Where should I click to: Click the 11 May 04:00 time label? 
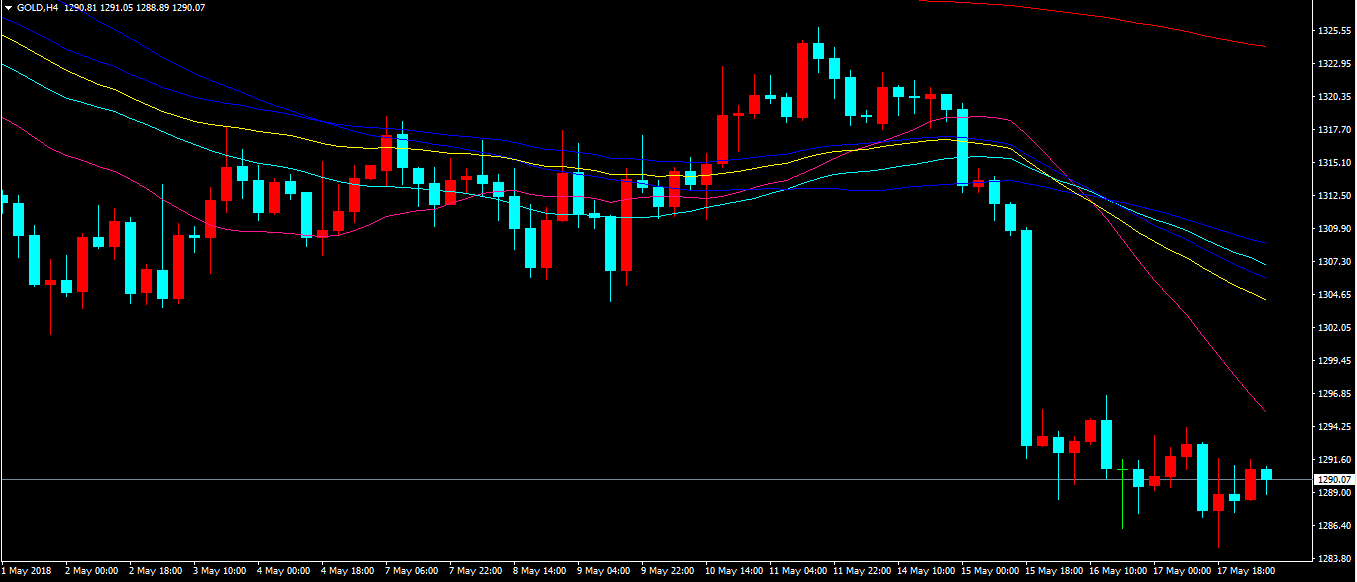coord(798,571)
